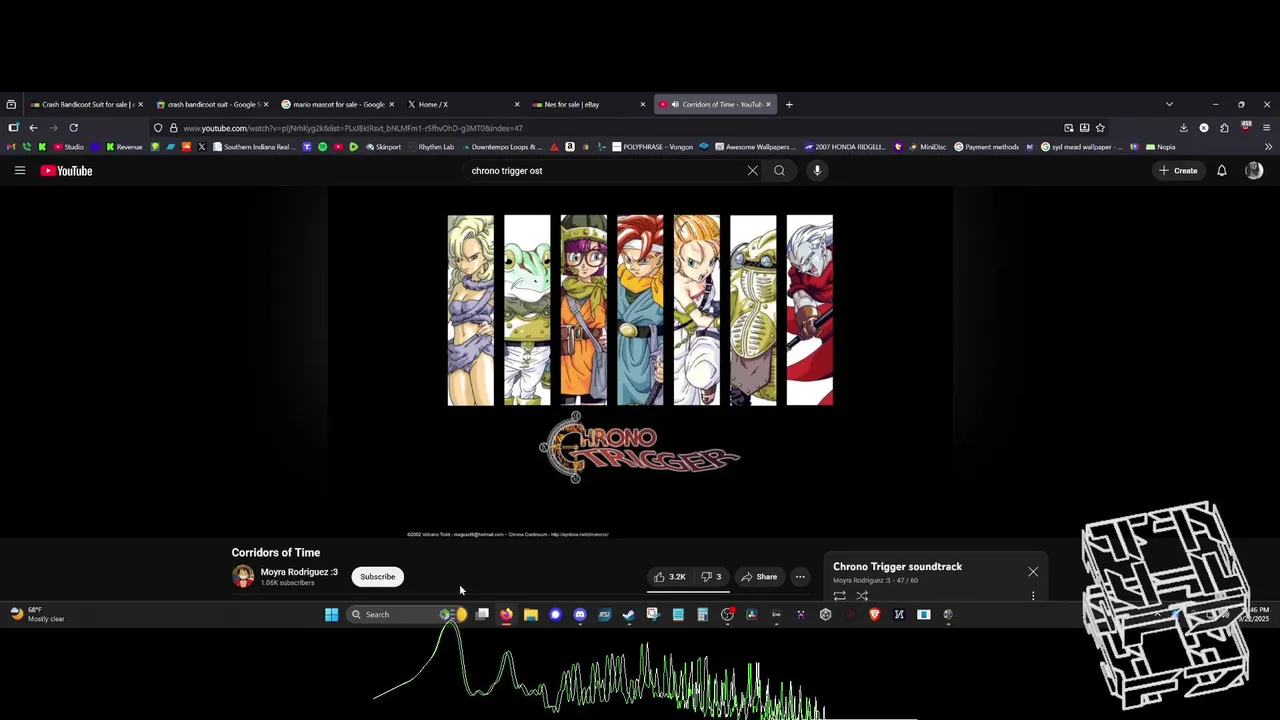Viewport: 1280px width, 720px height.
Task: Open the Windows Start menu
Action: pos(331,615)
